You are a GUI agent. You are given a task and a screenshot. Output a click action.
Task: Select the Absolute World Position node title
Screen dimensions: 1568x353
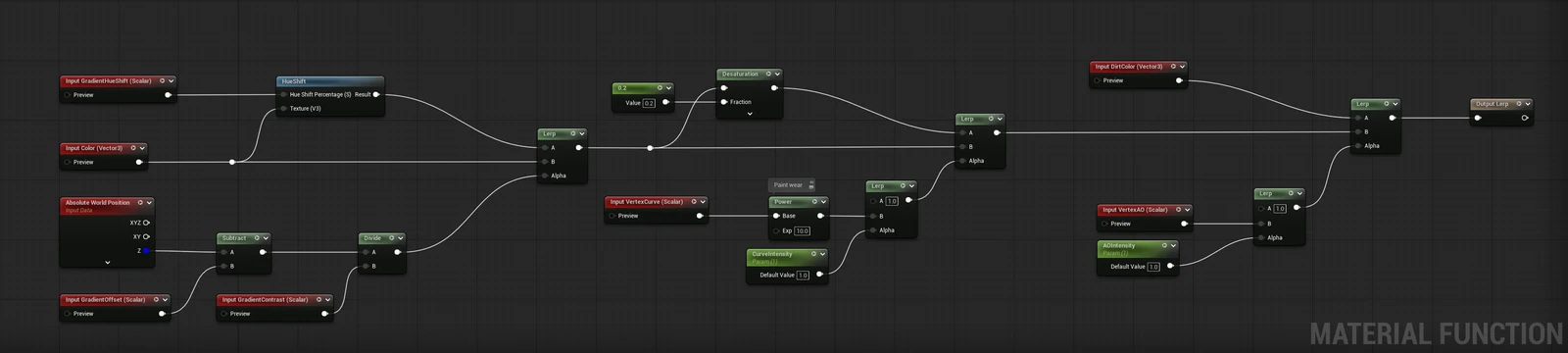tap(97, 202)
